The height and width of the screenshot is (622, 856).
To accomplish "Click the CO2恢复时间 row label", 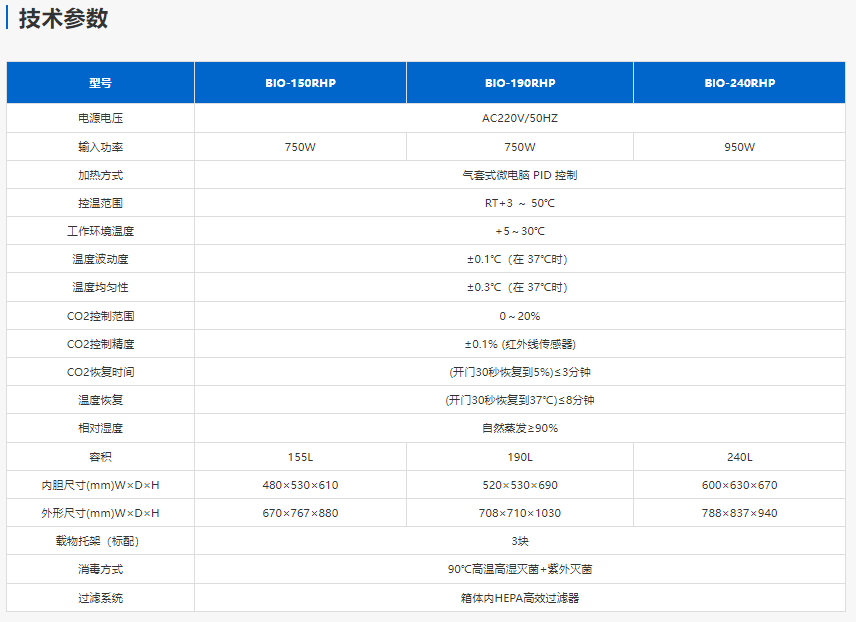I will click(100, 372).
